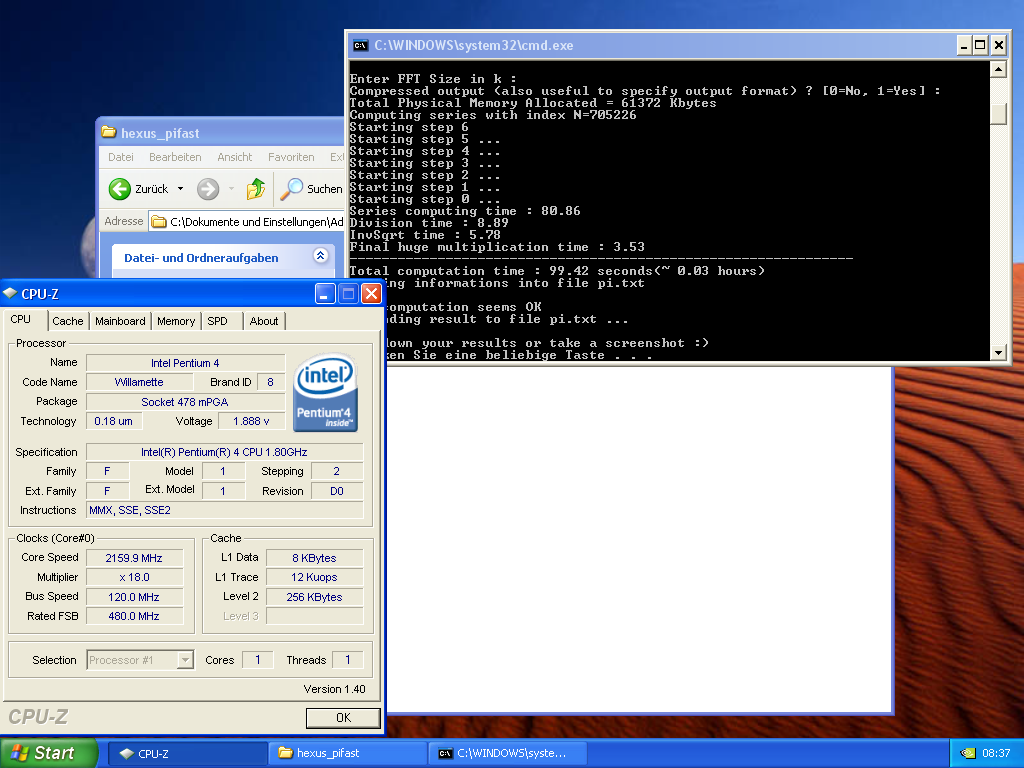Click the Voltage value 1.888 v
The height and width of the screenshot is (768, 1024).
[x=251, y=421]
